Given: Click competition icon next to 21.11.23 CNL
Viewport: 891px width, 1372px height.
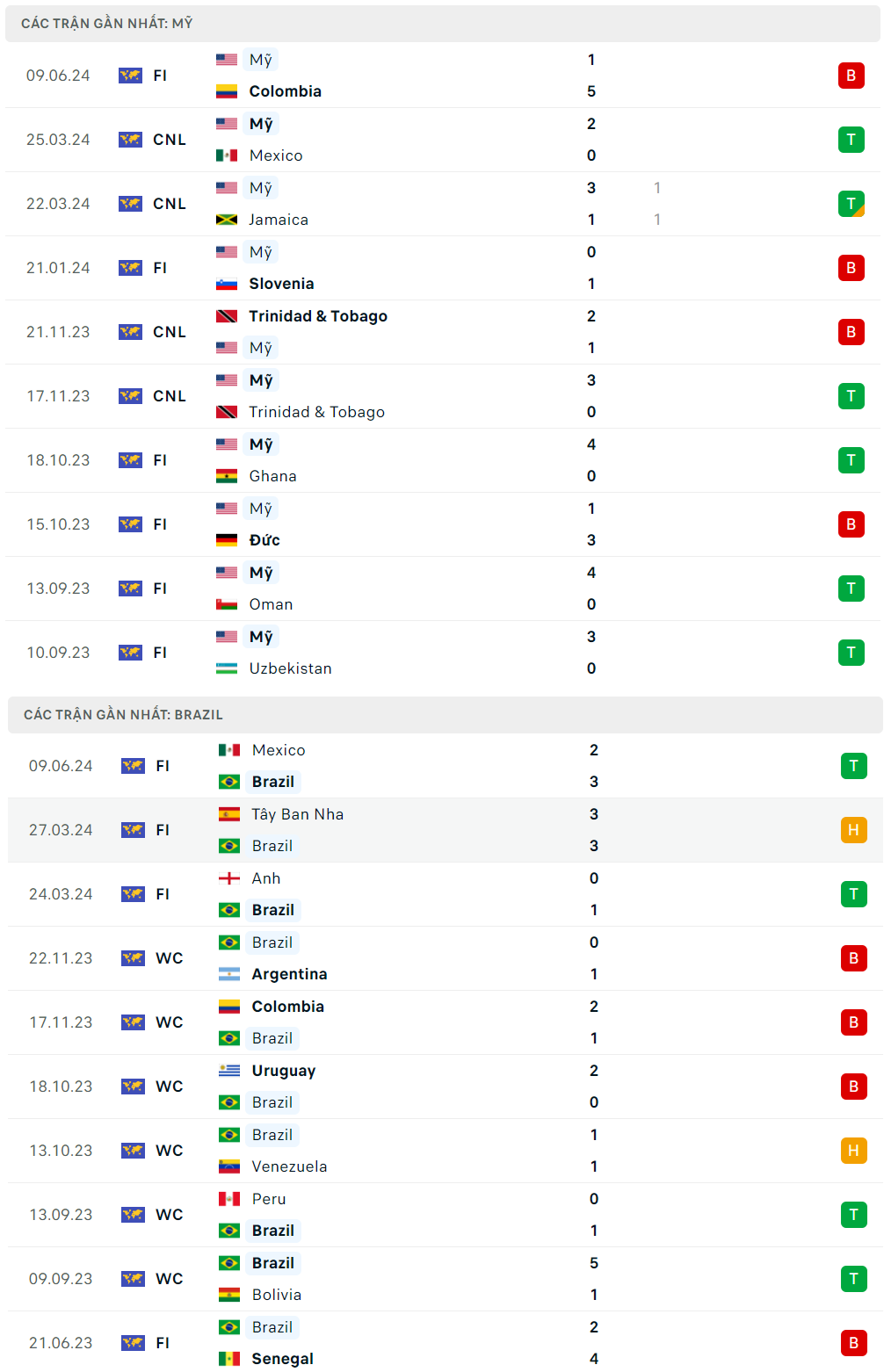Looking at the screenshot, I should point(130,332).
